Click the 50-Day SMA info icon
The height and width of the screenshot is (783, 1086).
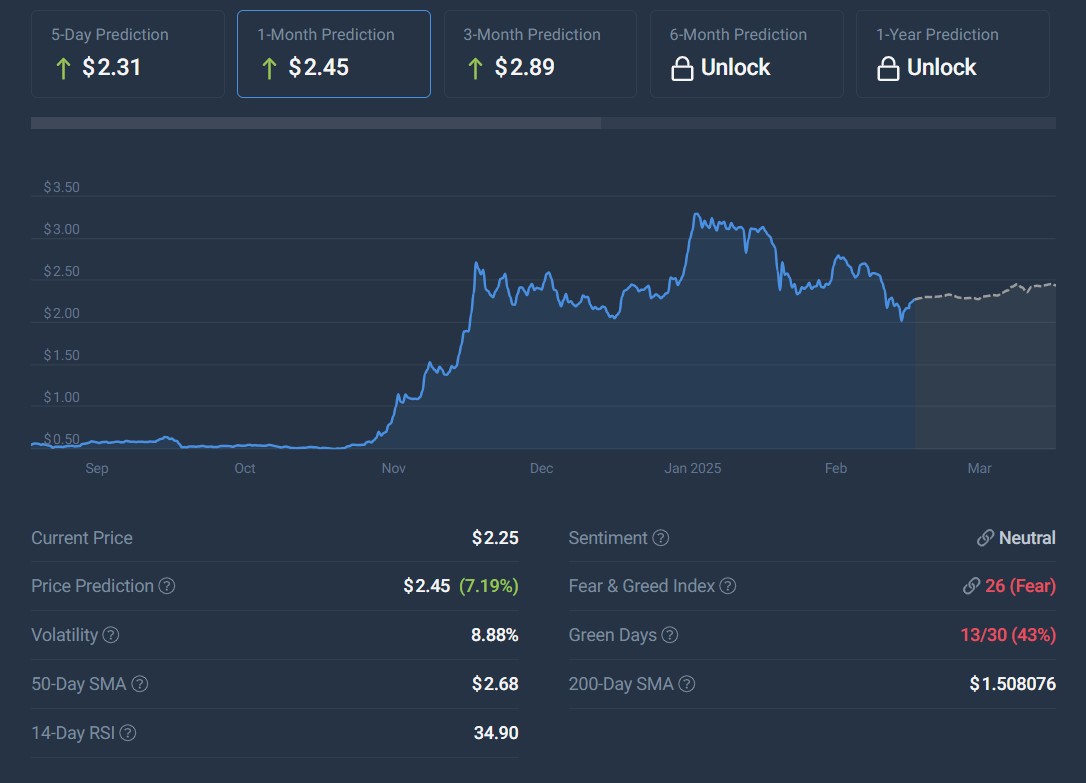point(140,684)
